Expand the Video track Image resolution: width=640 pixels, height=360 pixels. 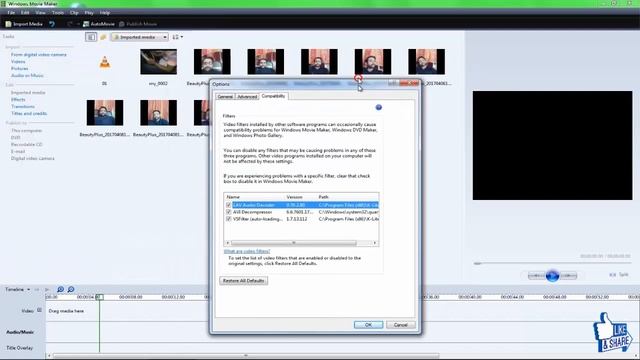(40, 310)
